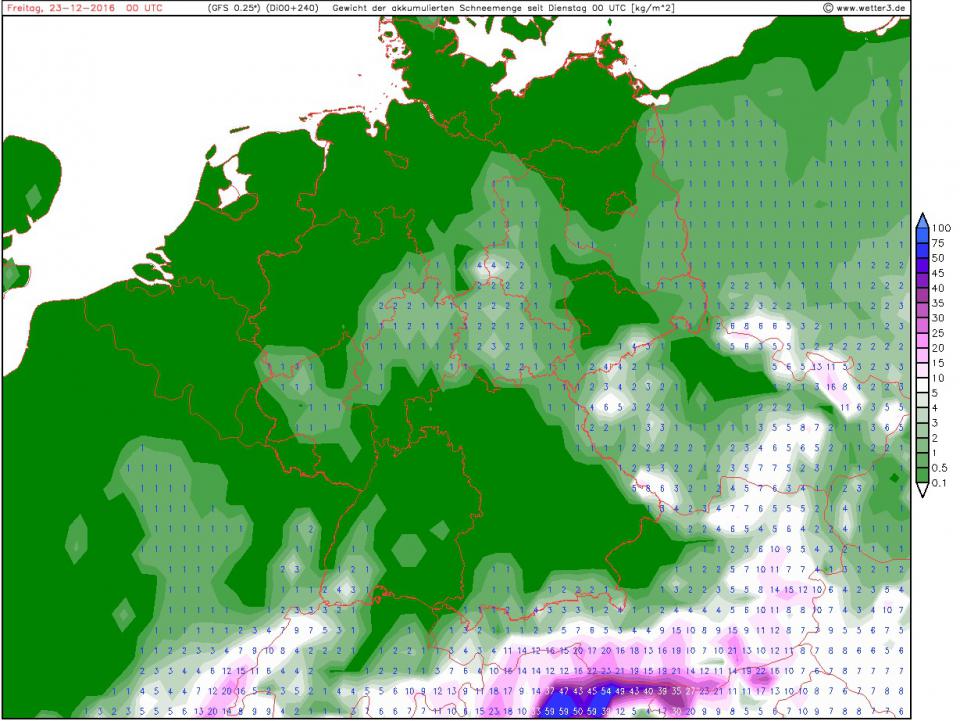Image resolution: width=960 pixels, height=721 pixels.
Task: Pick the white legend swatch between 5 and 10
Action: (x=920, y=384)
